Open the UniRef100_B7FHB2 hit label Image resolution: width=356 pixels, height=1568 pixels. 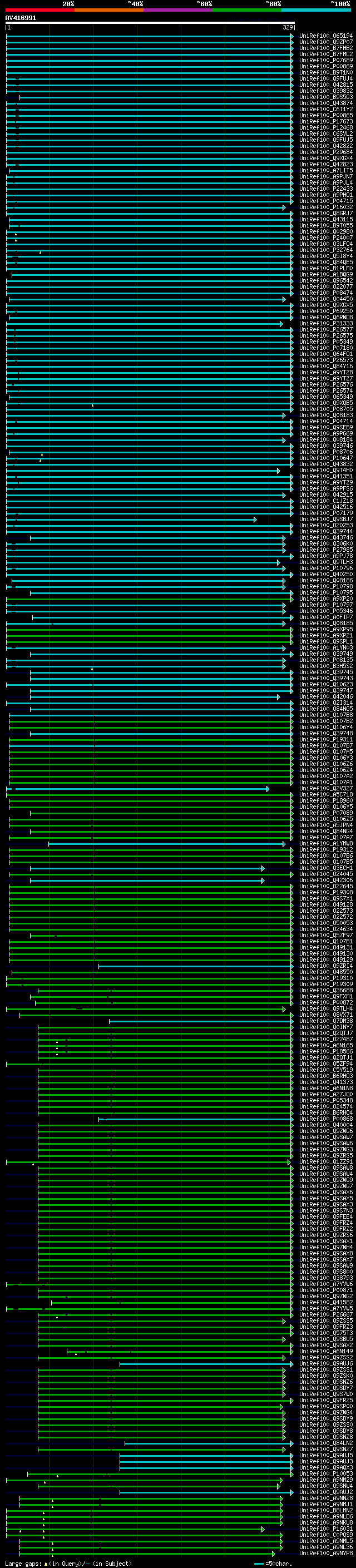pos(325,48)
